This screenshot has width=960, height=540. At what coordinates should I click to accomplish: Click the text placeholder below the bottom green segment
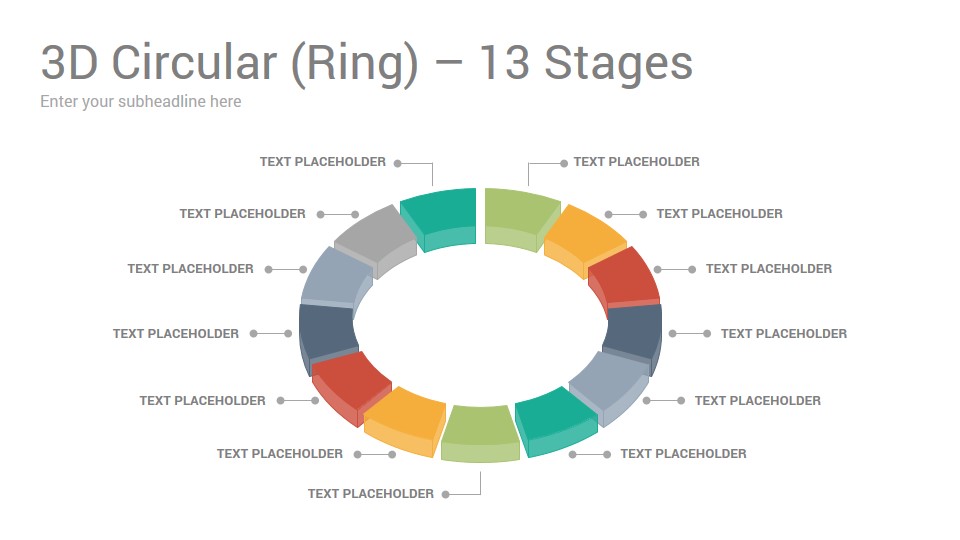click(370, 494)
